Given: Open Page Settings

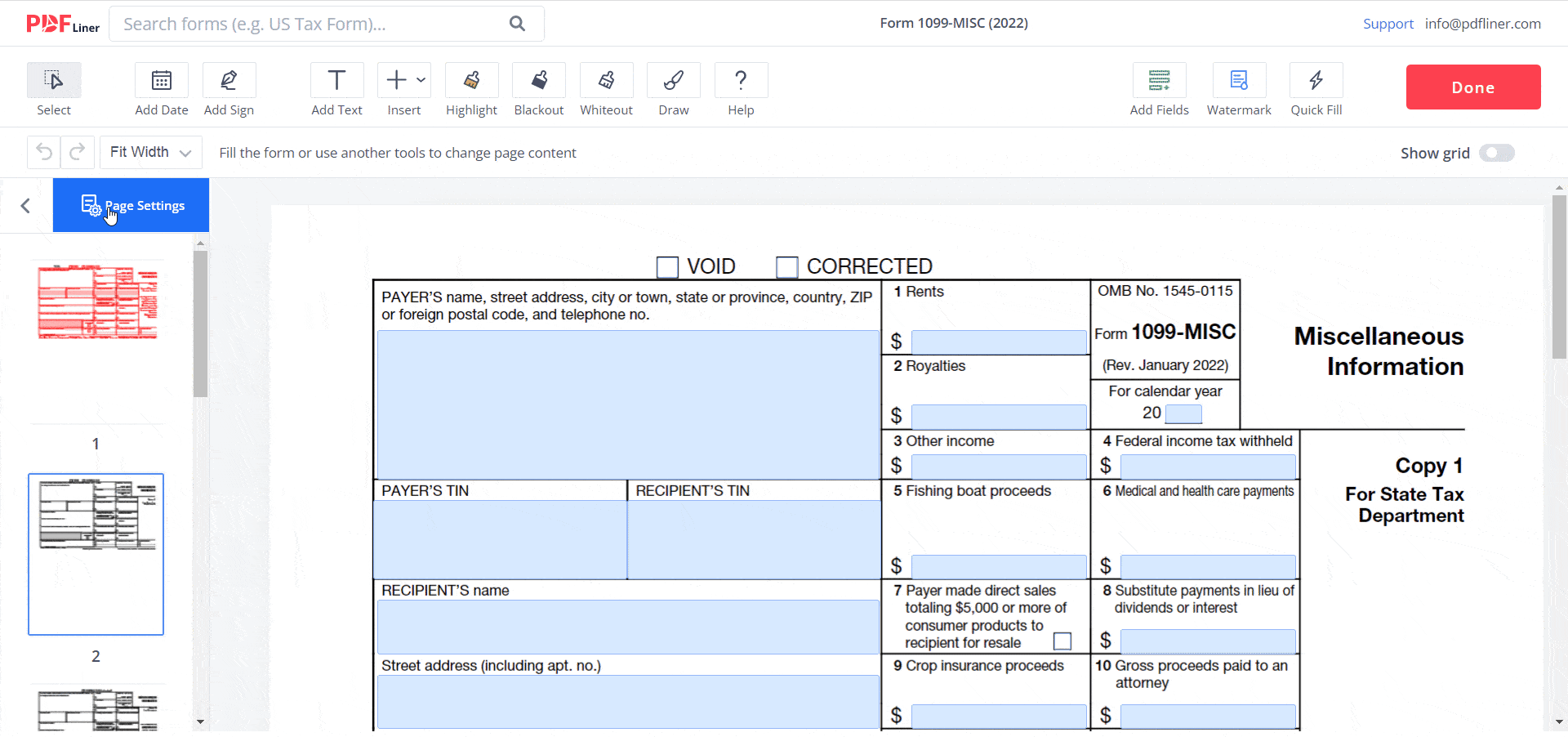Looking at the screenshot, I should [131, 205].
